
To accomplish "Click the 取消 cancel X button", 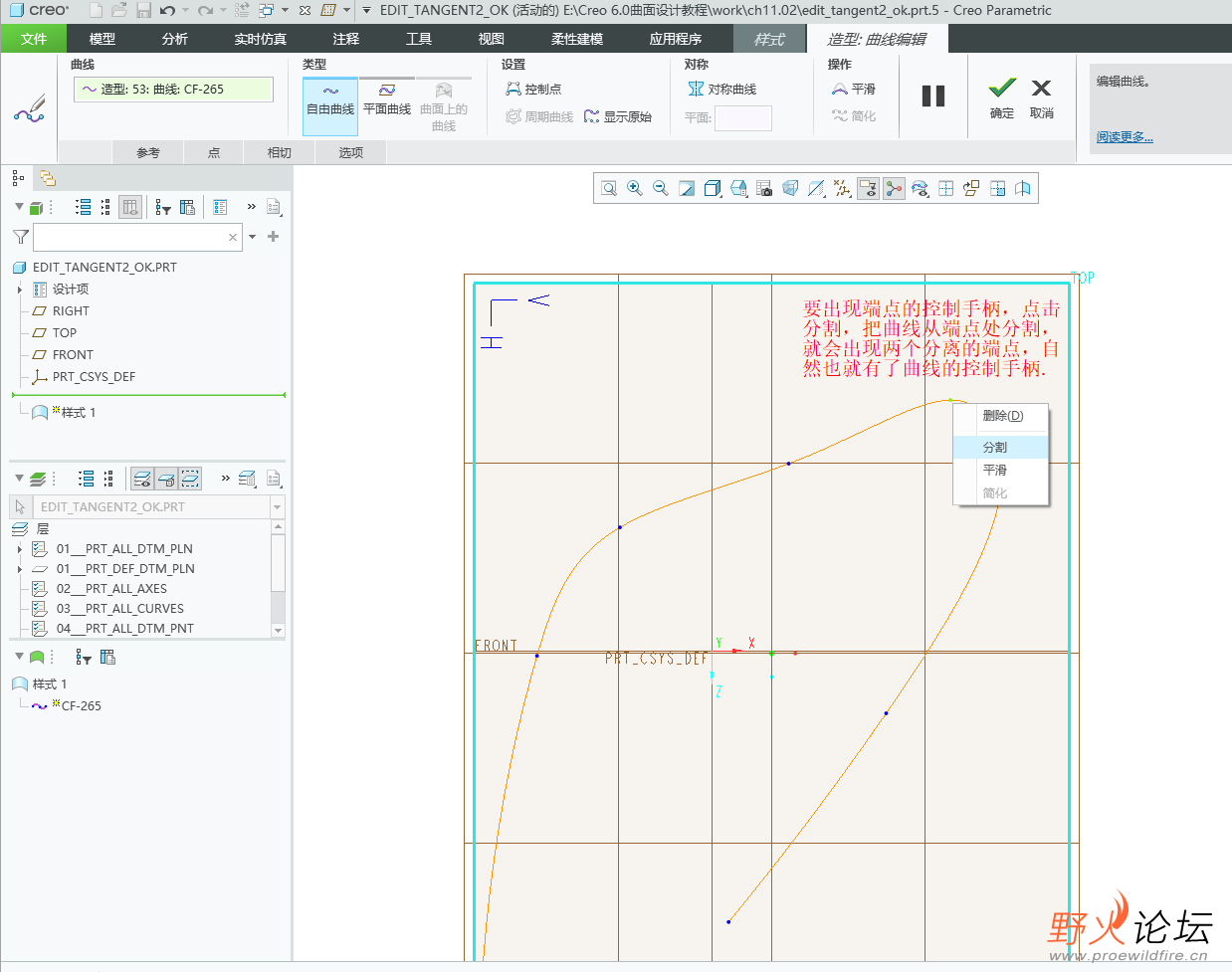I will (1042, 98).
